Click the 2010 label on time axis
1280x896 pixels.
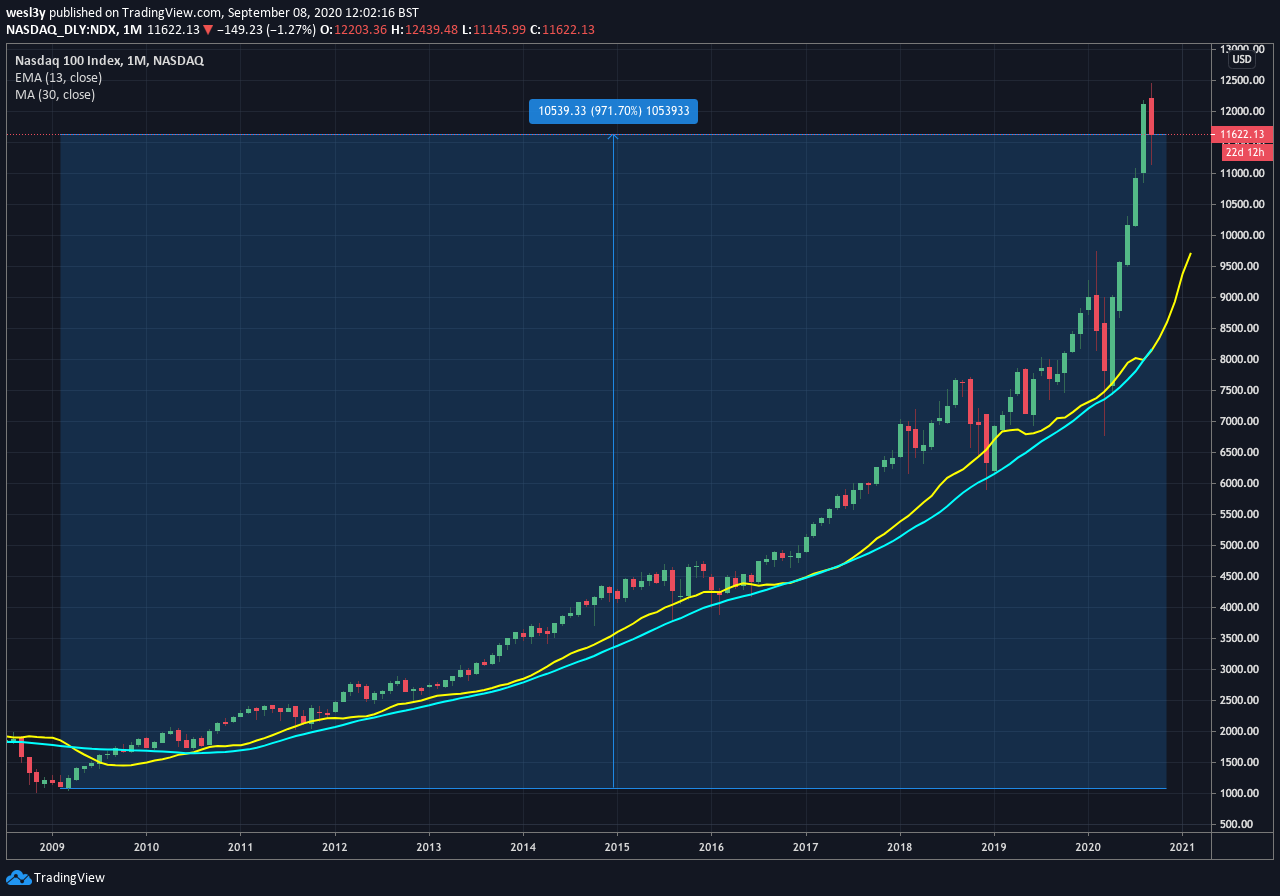click(146, 846)
